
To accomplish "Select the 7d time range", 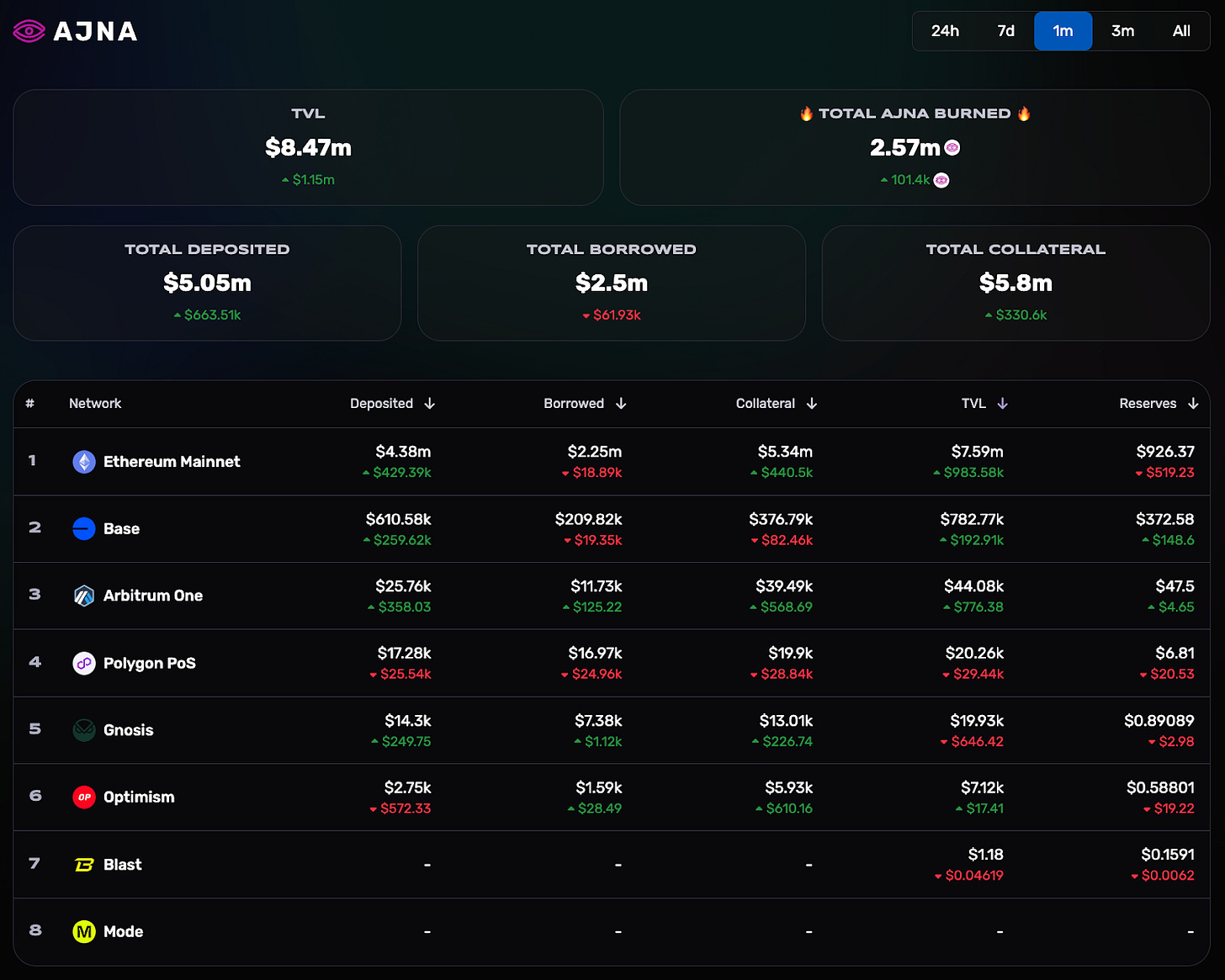I will point(1005,31).
